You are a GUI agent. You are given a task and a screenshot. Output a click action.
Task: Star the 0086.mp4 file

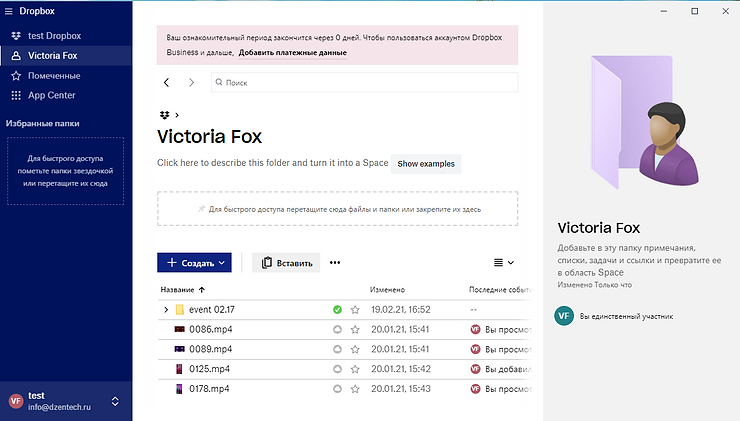(x=355, y=329)
